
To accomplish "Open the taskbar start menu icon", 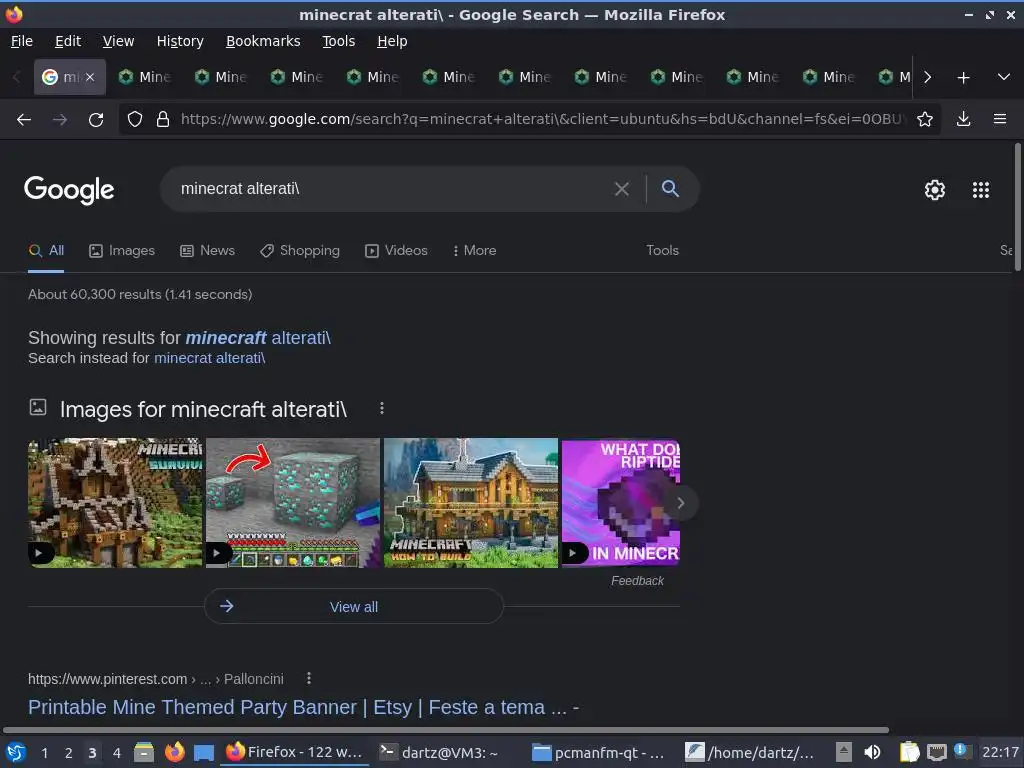I will [x=16, y=752].
